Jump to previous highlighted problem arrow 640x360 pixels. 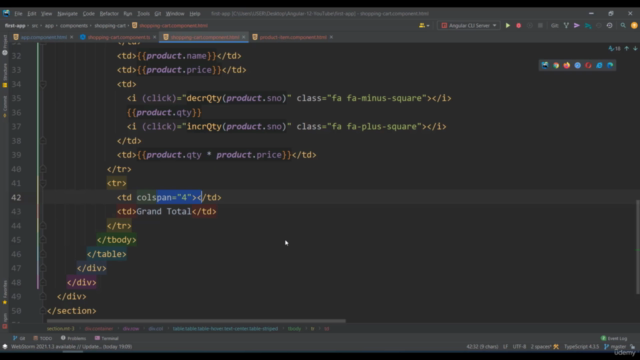tap(627, 49)
